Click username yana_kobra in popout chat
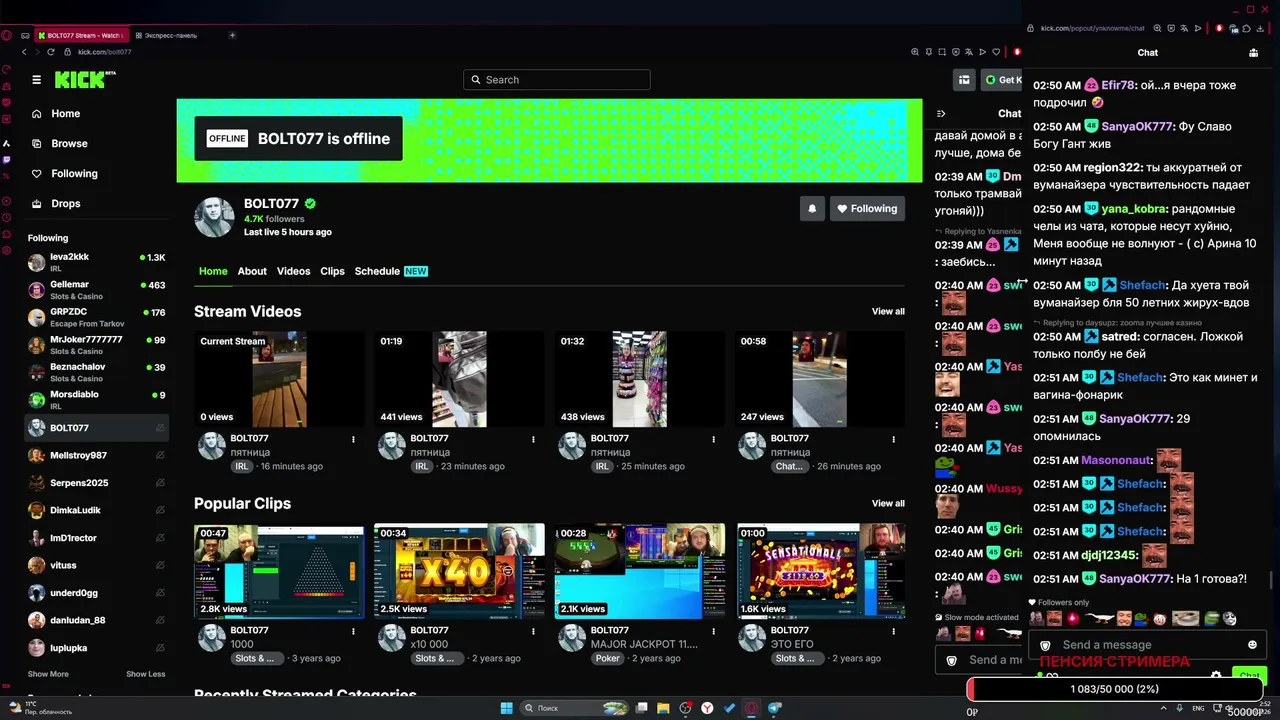Viewport: 1280px width, 720px height. coord(1135,209)
